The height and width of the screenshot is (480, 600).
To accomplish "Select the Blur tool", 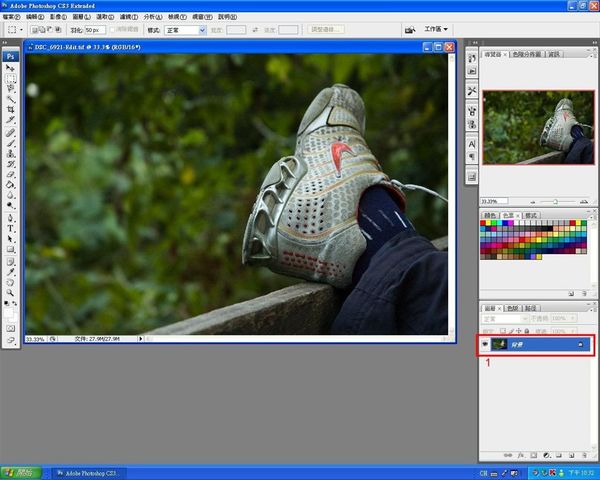I will coord(10,195).
